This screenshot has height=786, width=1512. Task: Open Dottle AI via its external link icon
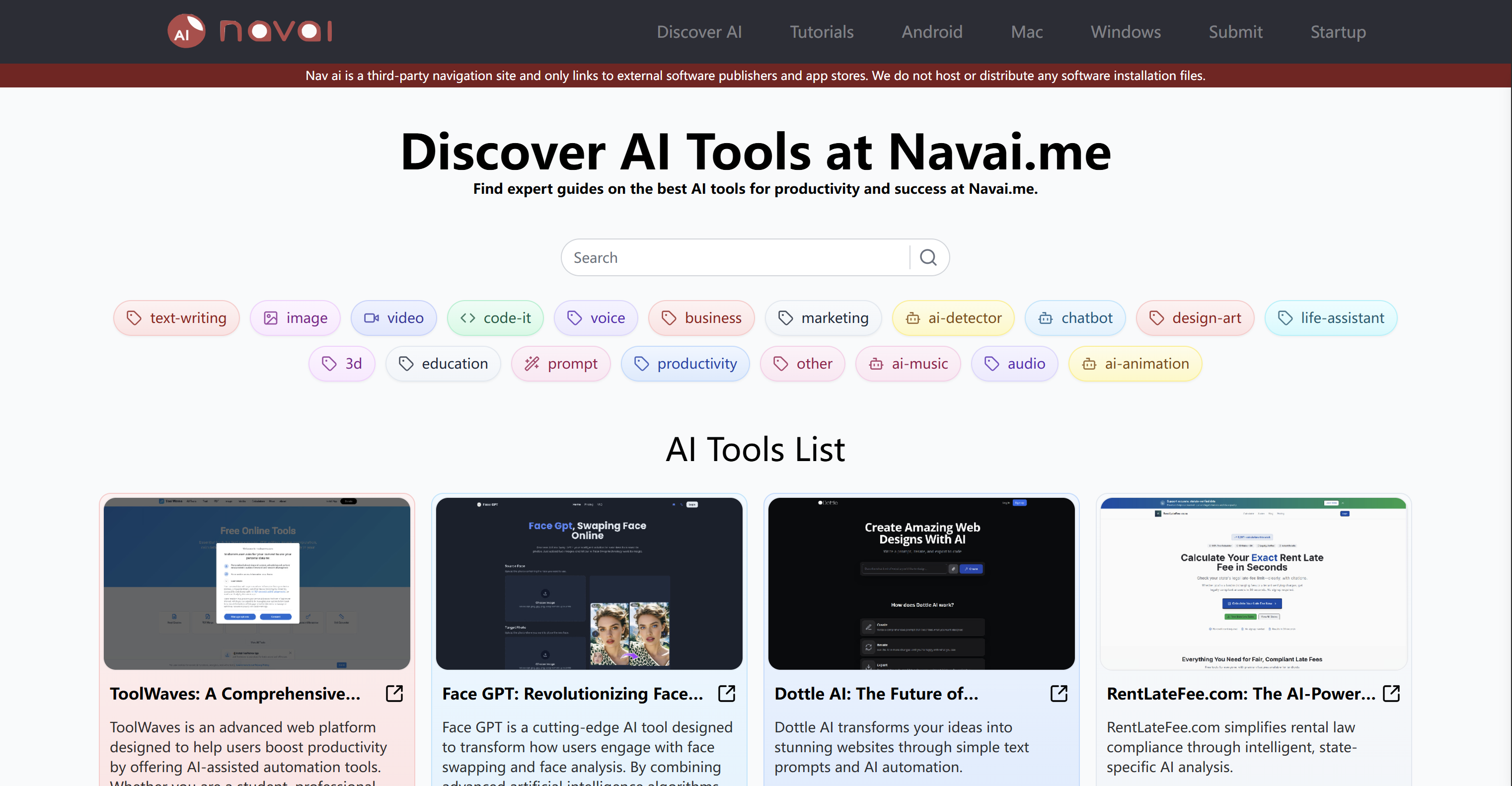click(x=1058, y=693)
